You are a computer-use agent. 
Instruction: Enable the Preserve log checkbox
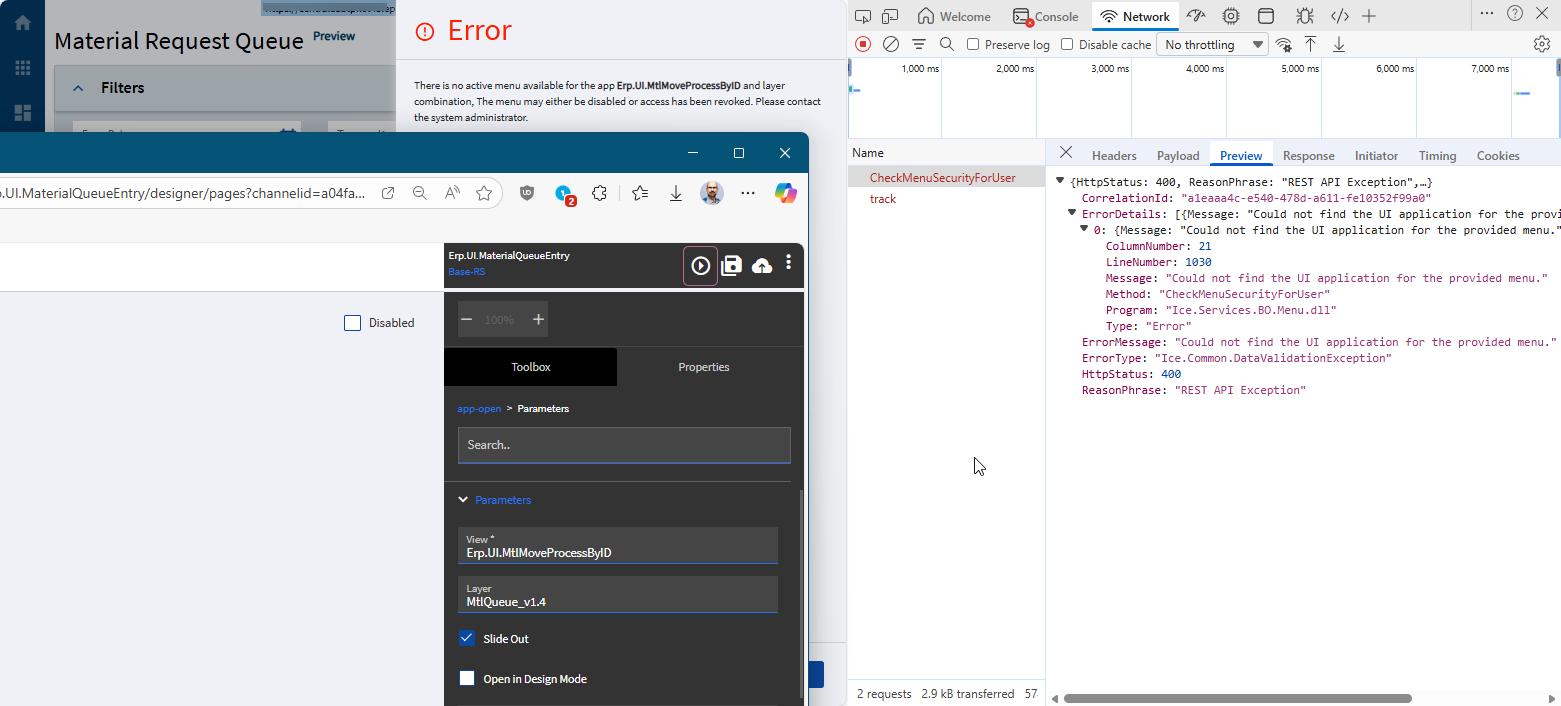click(x=973, y=44)
